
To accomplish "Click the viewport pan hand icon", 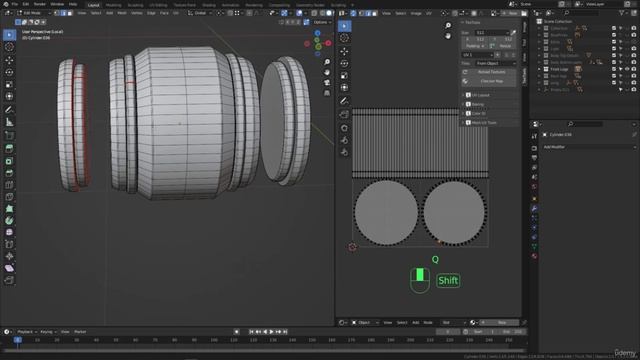I will click(327, 72).
